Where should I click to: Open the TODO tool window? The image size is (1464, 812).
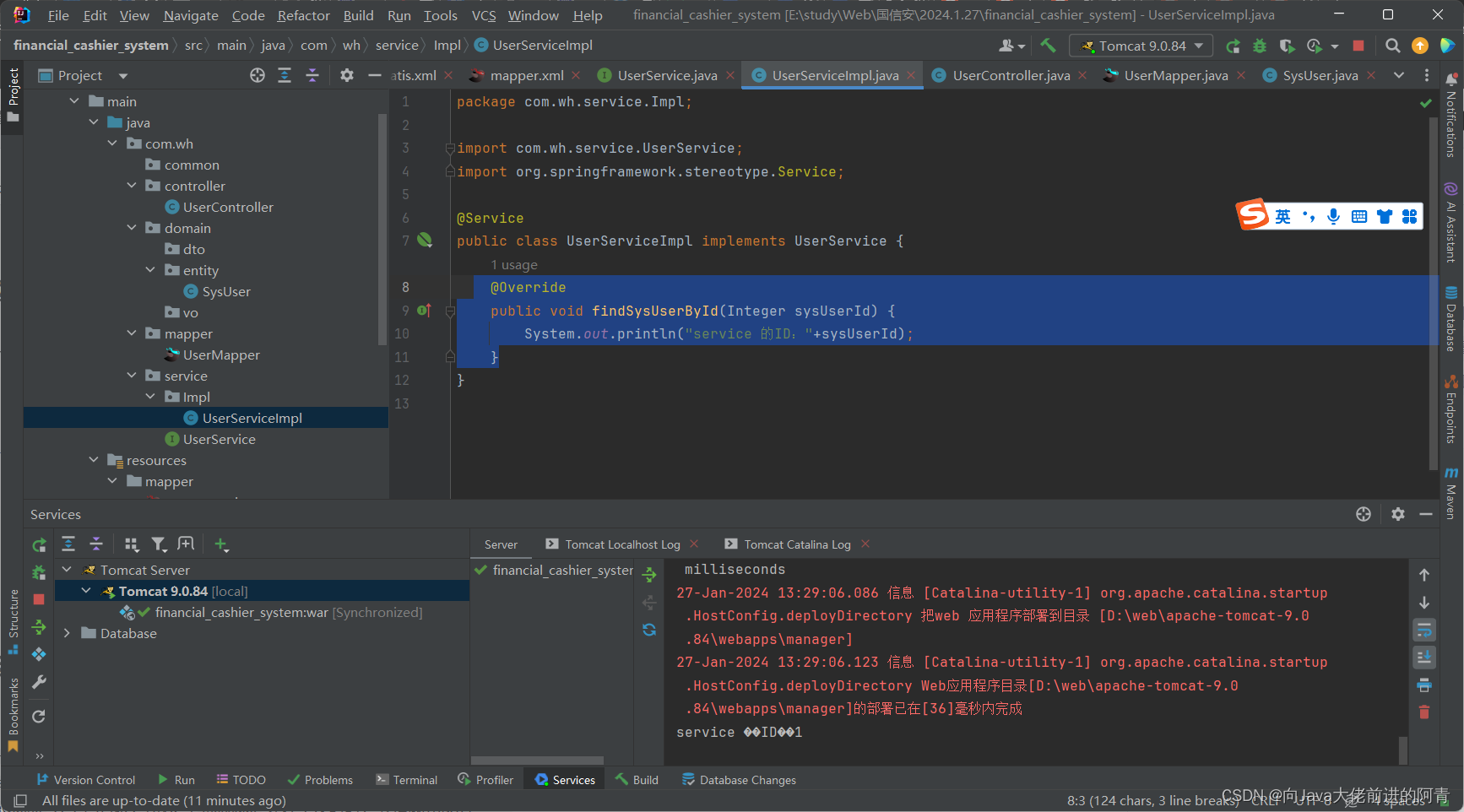pyautogui.click(x=241, y=780)
